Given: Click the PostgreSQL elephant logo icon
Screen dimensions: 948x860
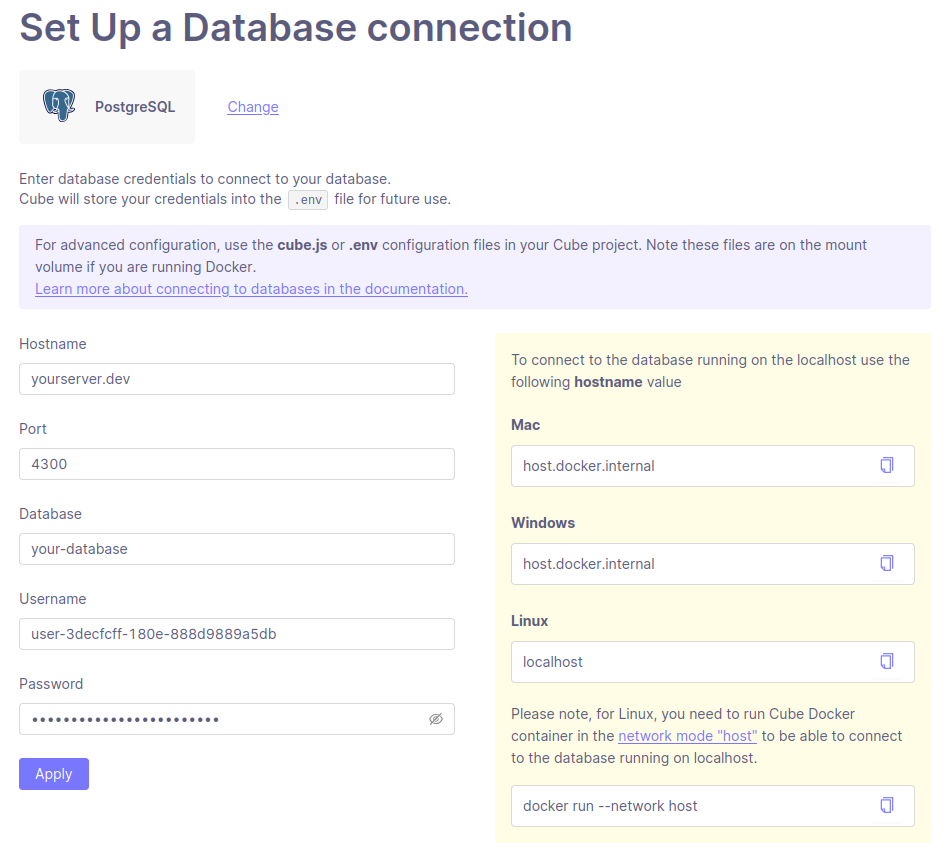Looking at the screenshot, I should point(59,106).
